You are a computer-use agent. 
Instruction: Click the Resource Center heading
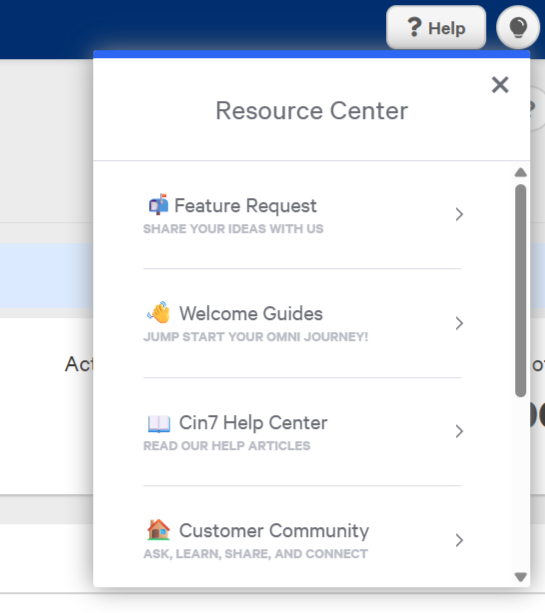coord(312,111)
